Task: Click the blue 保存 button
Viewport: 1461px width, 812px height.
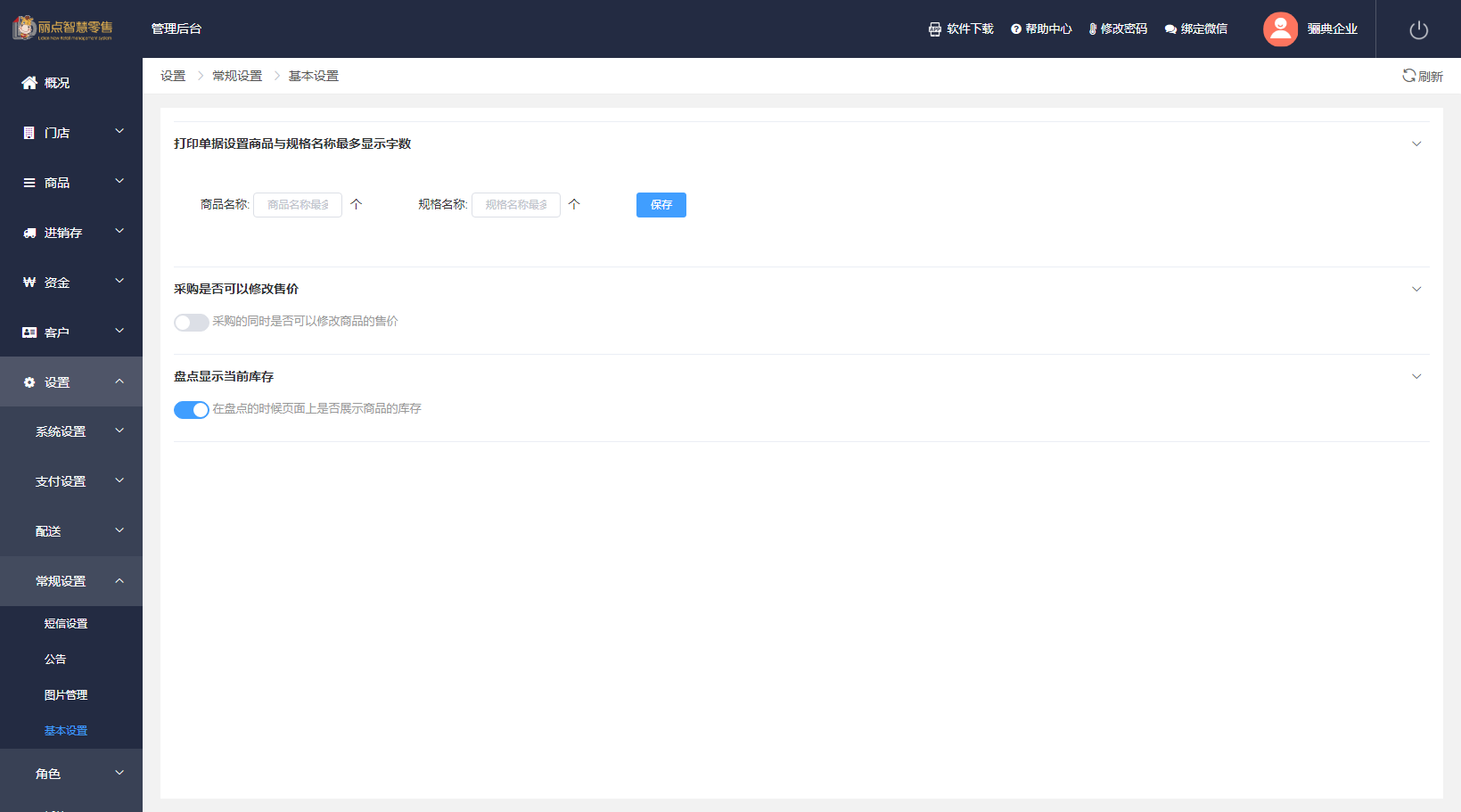Action: [x=661, y=205]
